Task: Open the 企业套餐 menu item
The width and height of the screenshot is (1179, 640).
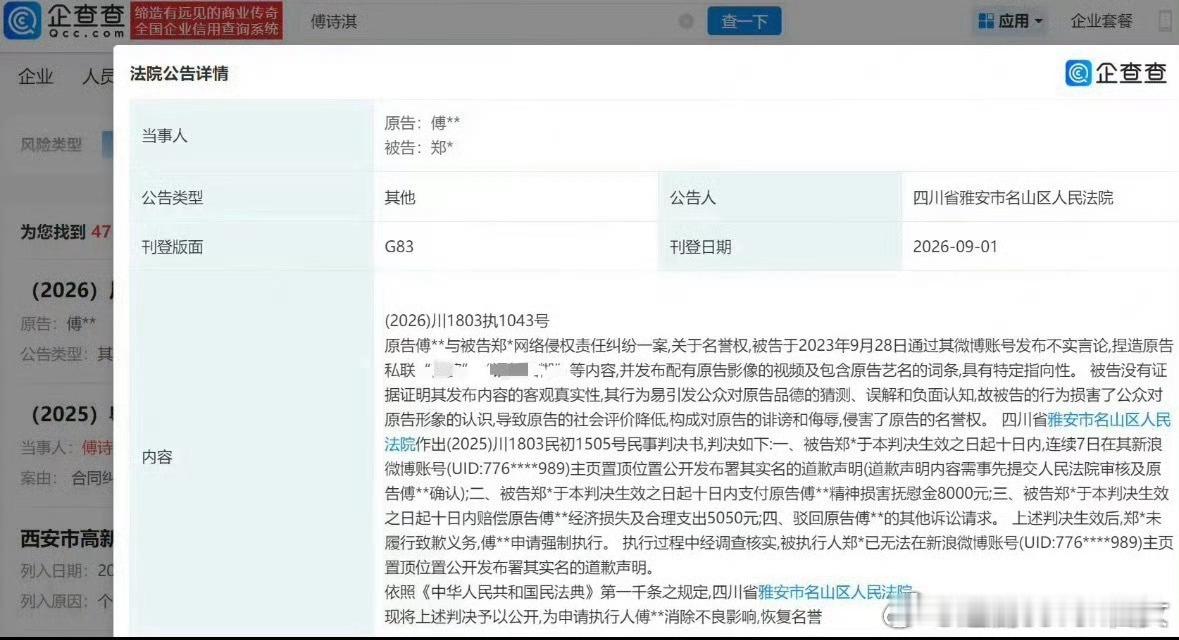Action: [x=1101, y=21]
